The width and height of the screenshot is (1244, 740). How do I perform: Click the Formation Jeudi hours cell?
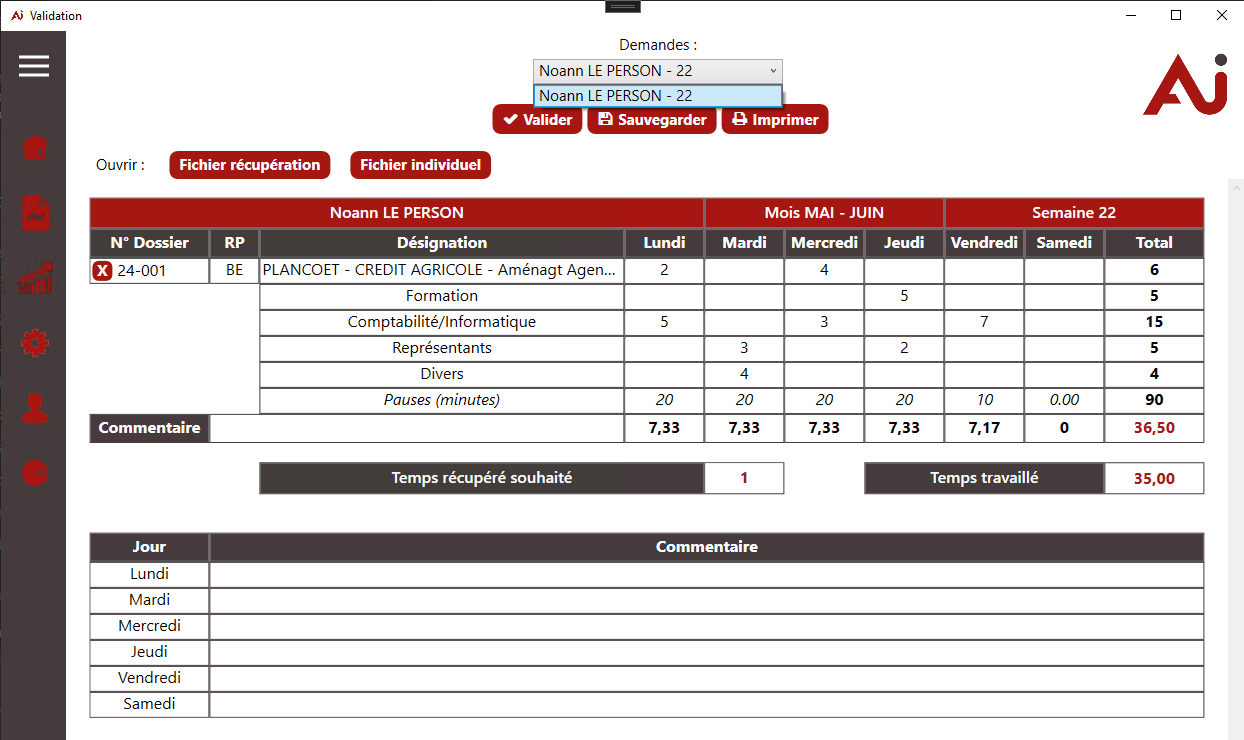pyautogui.click(x=904, y=296)
